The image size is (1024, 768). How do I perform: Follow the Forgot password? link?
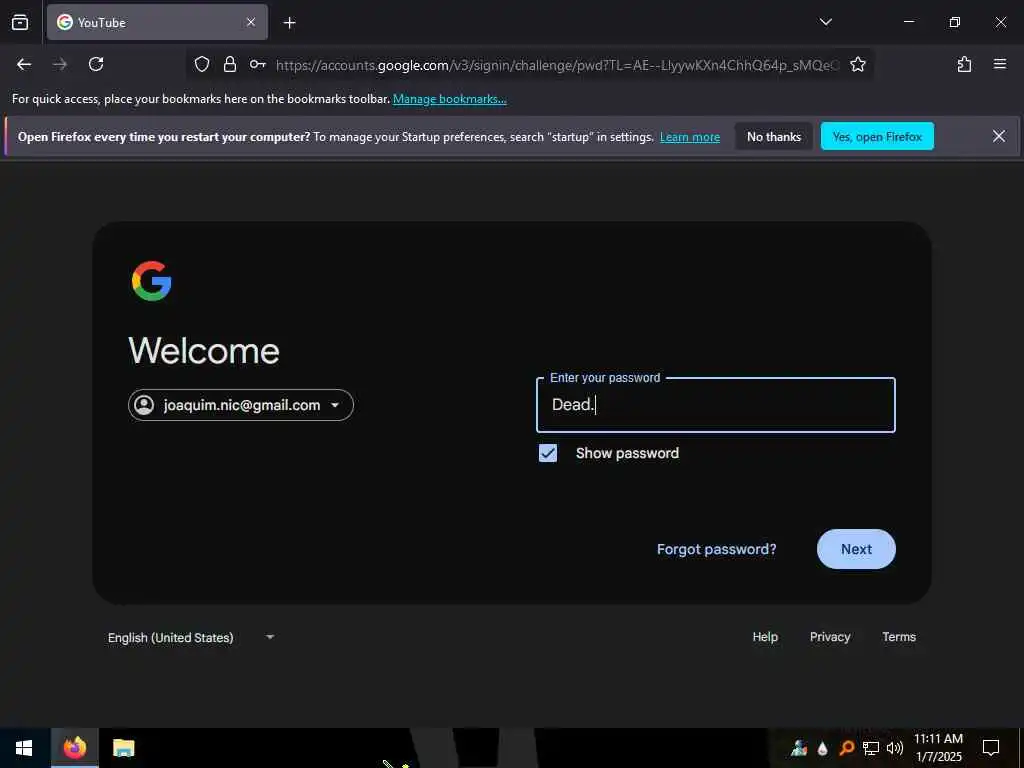point(716,549)
